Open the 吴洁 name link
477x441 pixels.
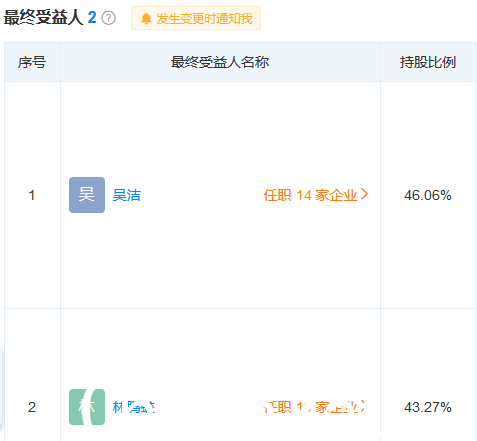(127, 195)
